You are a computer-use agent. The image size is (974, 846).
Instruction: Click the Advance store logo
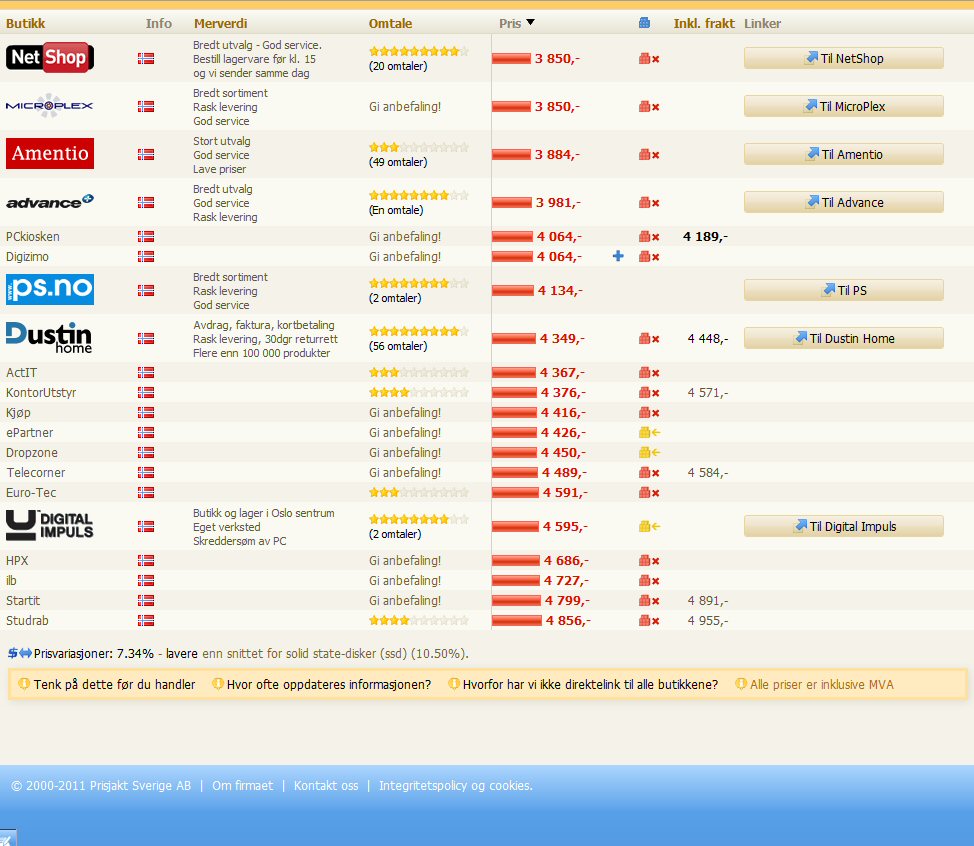(50, 201)
